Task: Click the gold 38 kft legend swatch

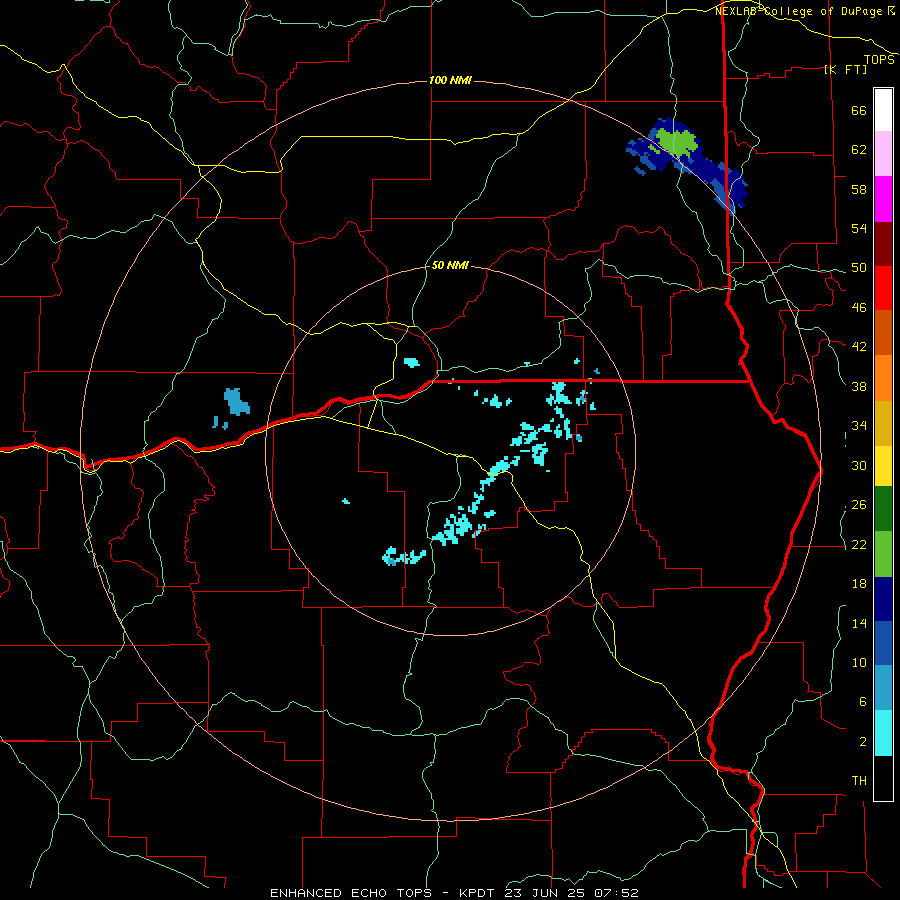Action: tap(883, 423)
